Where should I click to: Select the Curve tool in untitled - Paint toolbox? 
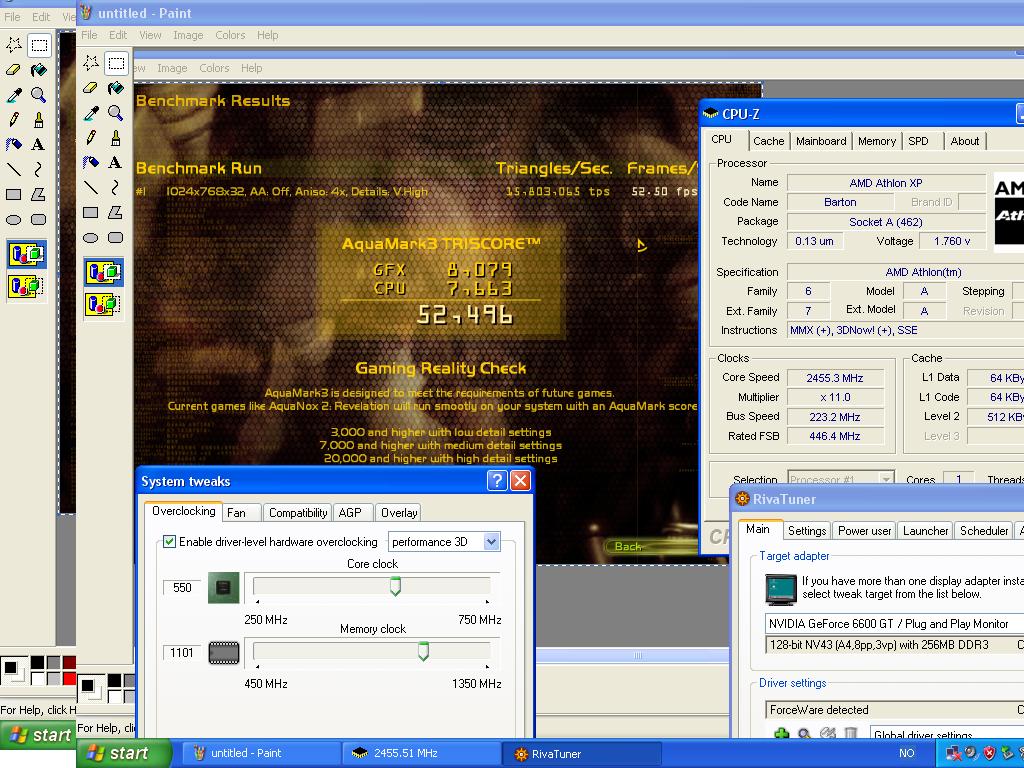[x=116, y=188]
